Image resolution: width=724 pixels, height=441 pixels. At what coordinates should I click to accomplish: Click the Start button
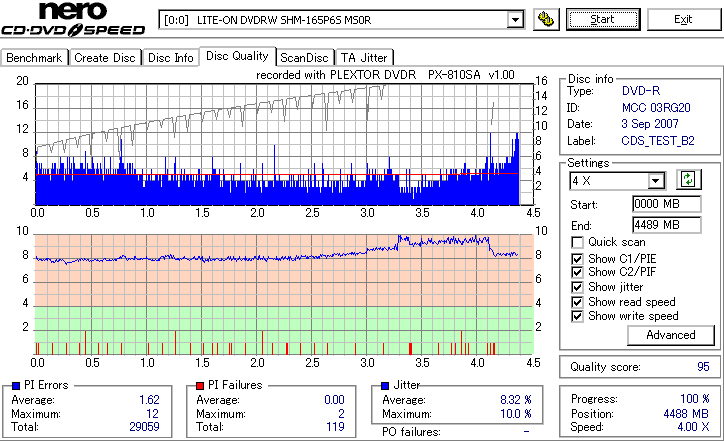point(603,19)
